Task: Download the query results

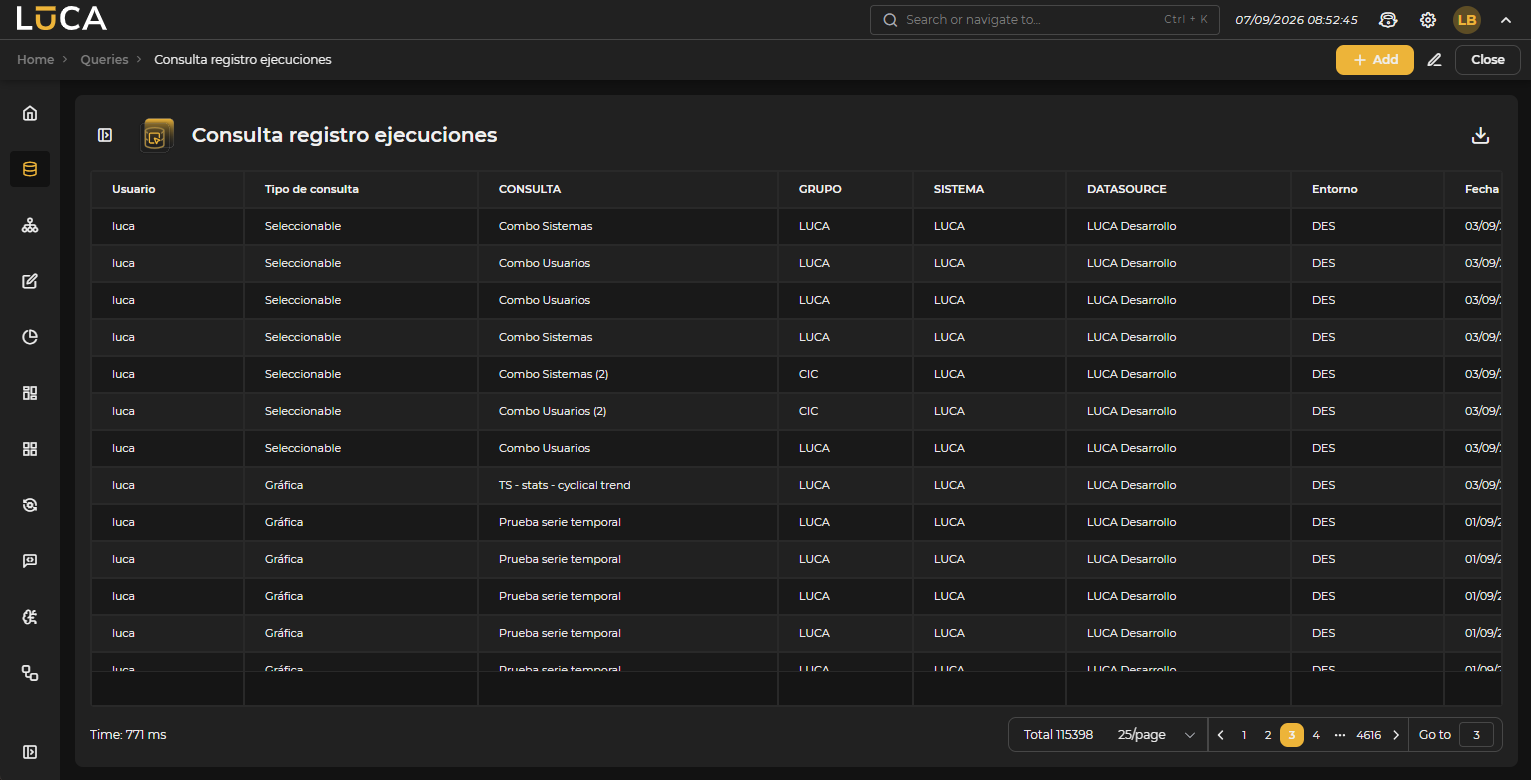Action: coord(1481,136)
